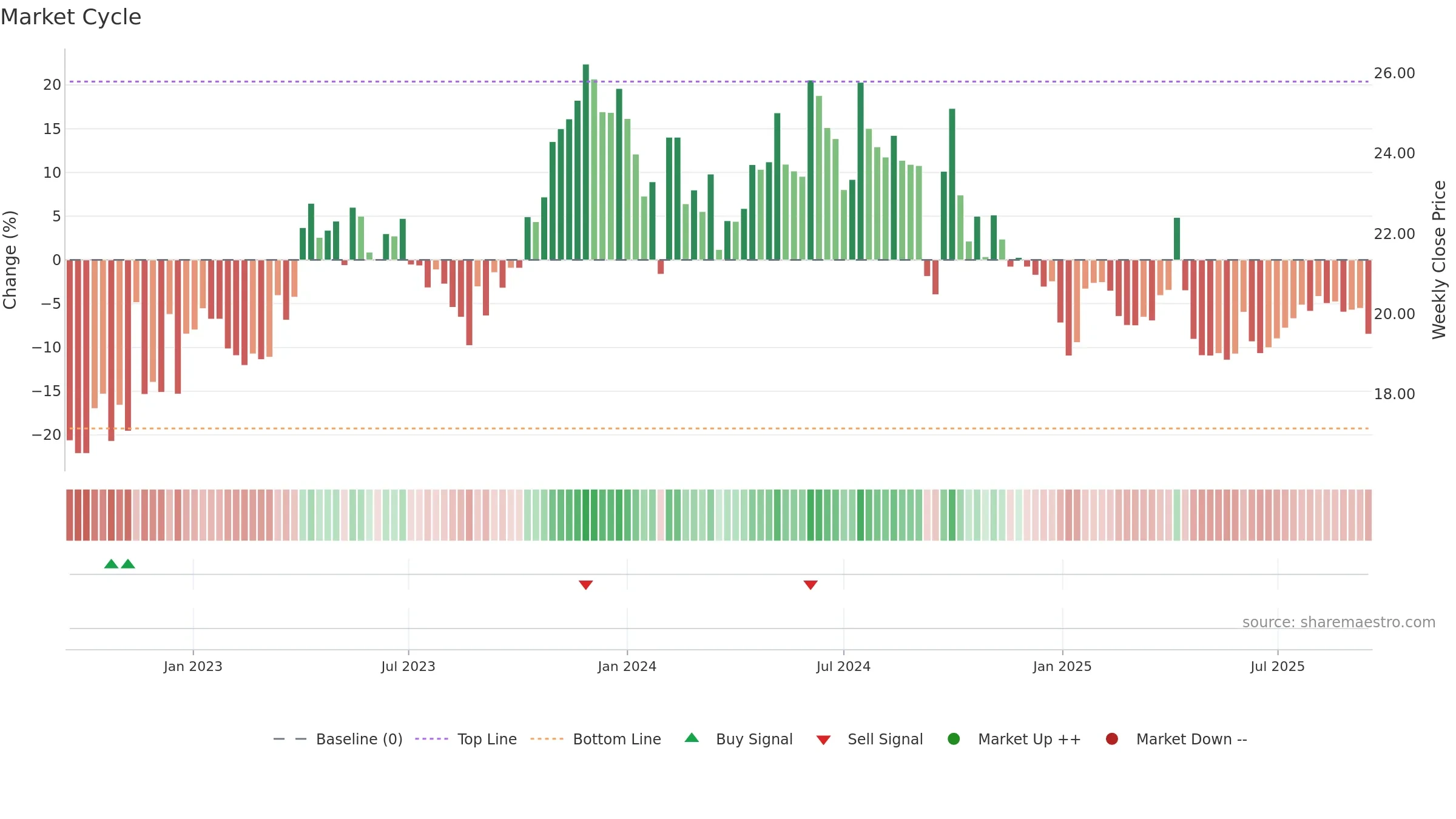
Task: Click the 26.00 price axis label
Action: point(1394,73)
